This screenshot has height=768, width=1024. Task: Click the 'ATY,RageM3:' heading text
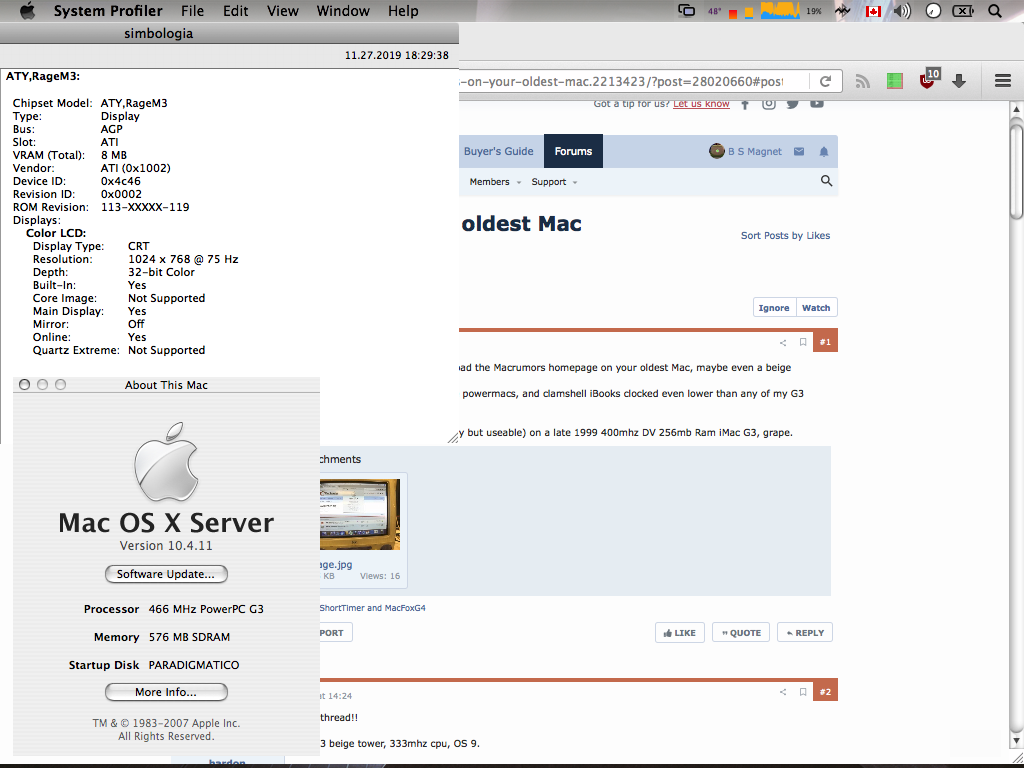click(x=43, y=76)
